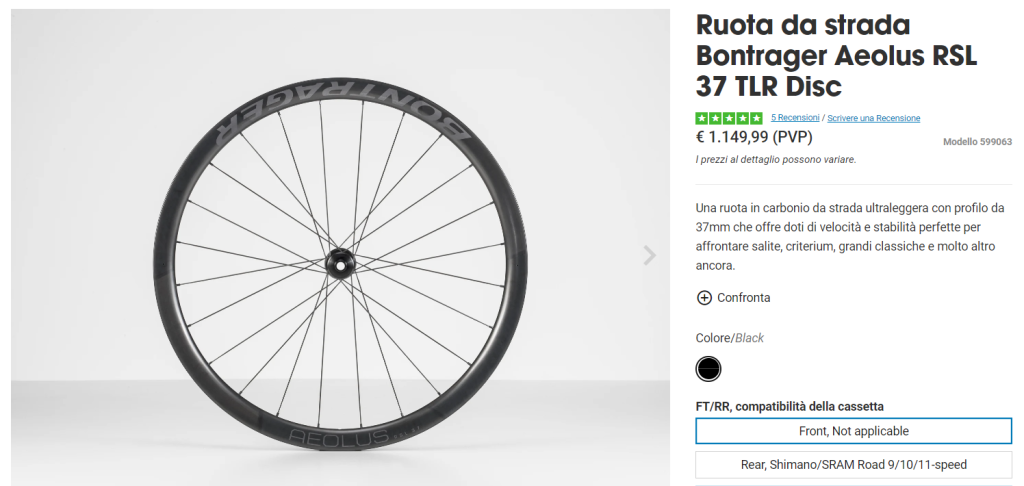The width and height of the screenshot is (1024, 486).
Task: Select the Front, Not applicable option
Action: pos(853,431)
